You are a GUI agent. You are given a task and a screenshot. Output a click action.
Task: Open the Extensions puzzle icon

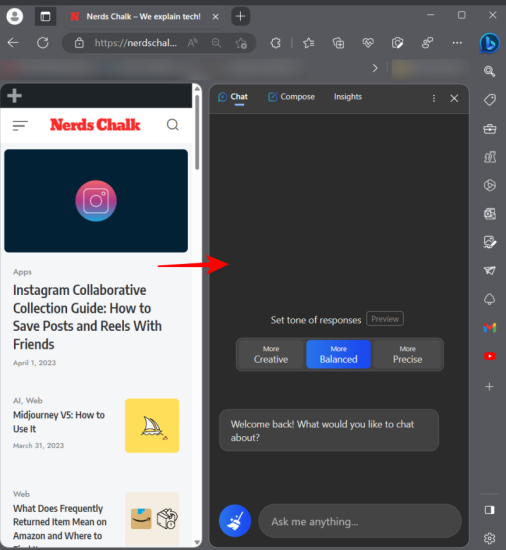point(276,43)
